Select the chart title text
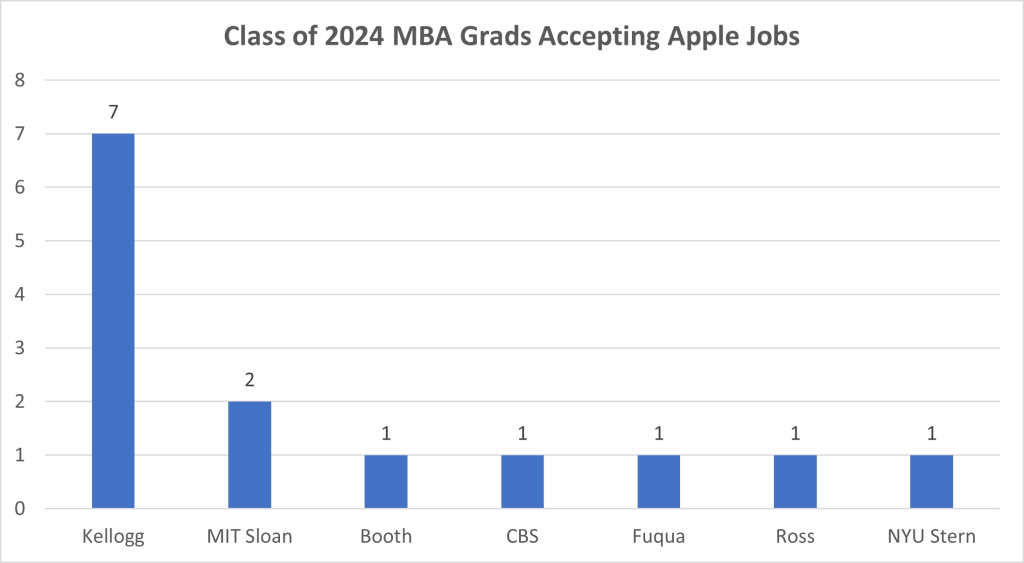The width and height of the screenshot is (1024, 563). (x=511, y=36)
